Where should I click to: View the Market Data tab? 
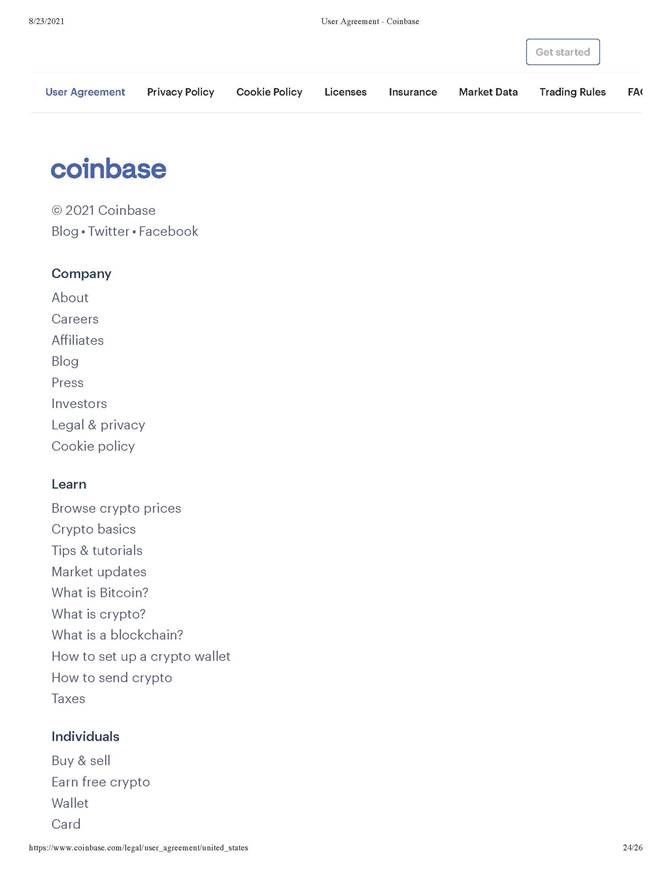point(488,92)
